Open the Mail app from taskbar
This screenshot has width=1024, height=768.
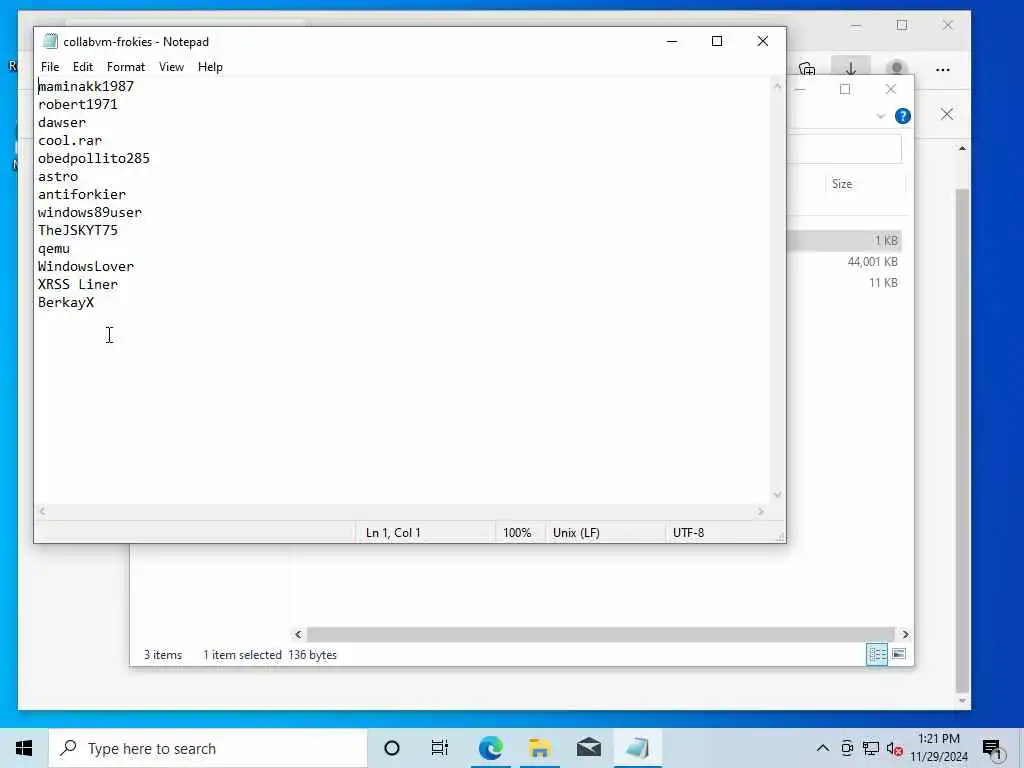pos(588,748)
